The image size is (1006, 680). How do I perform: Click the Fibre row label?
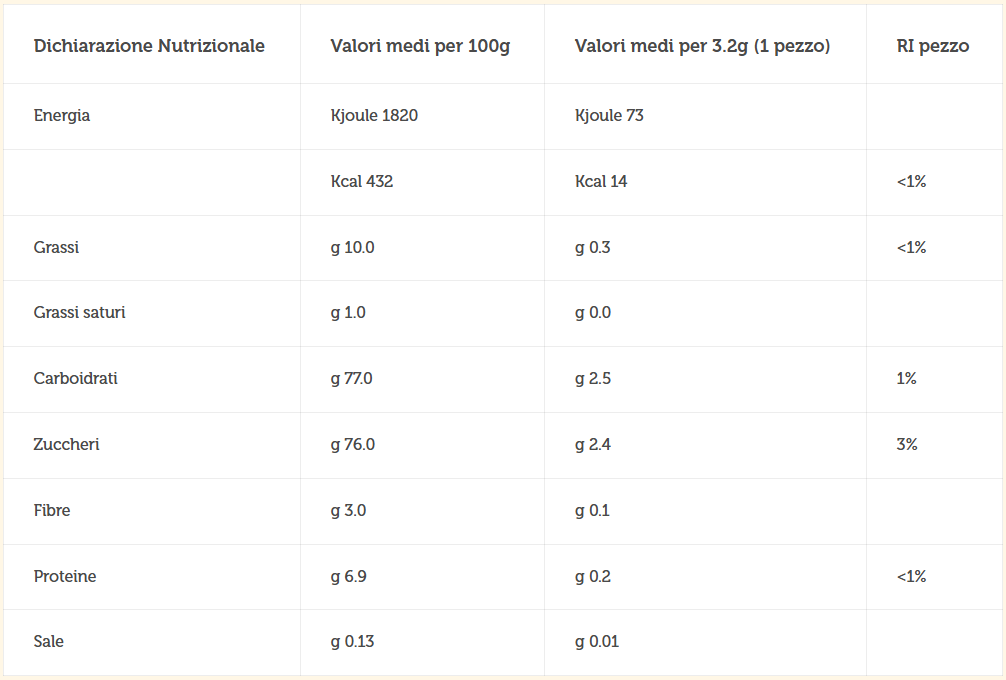pyautogui.click(x=52, y=511)
